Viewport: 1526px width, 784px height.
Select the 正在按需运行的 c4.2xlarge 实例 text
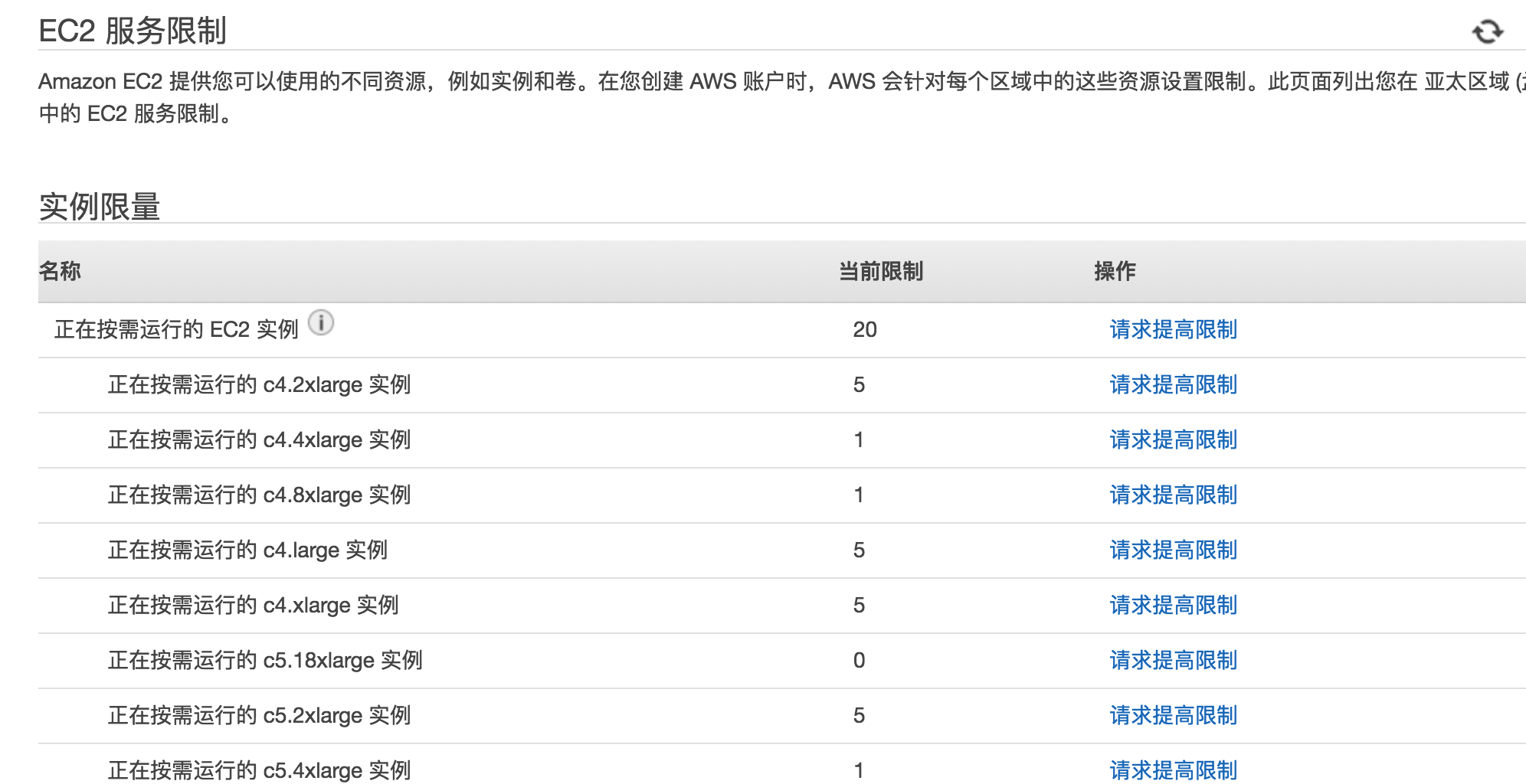[260, 384]
